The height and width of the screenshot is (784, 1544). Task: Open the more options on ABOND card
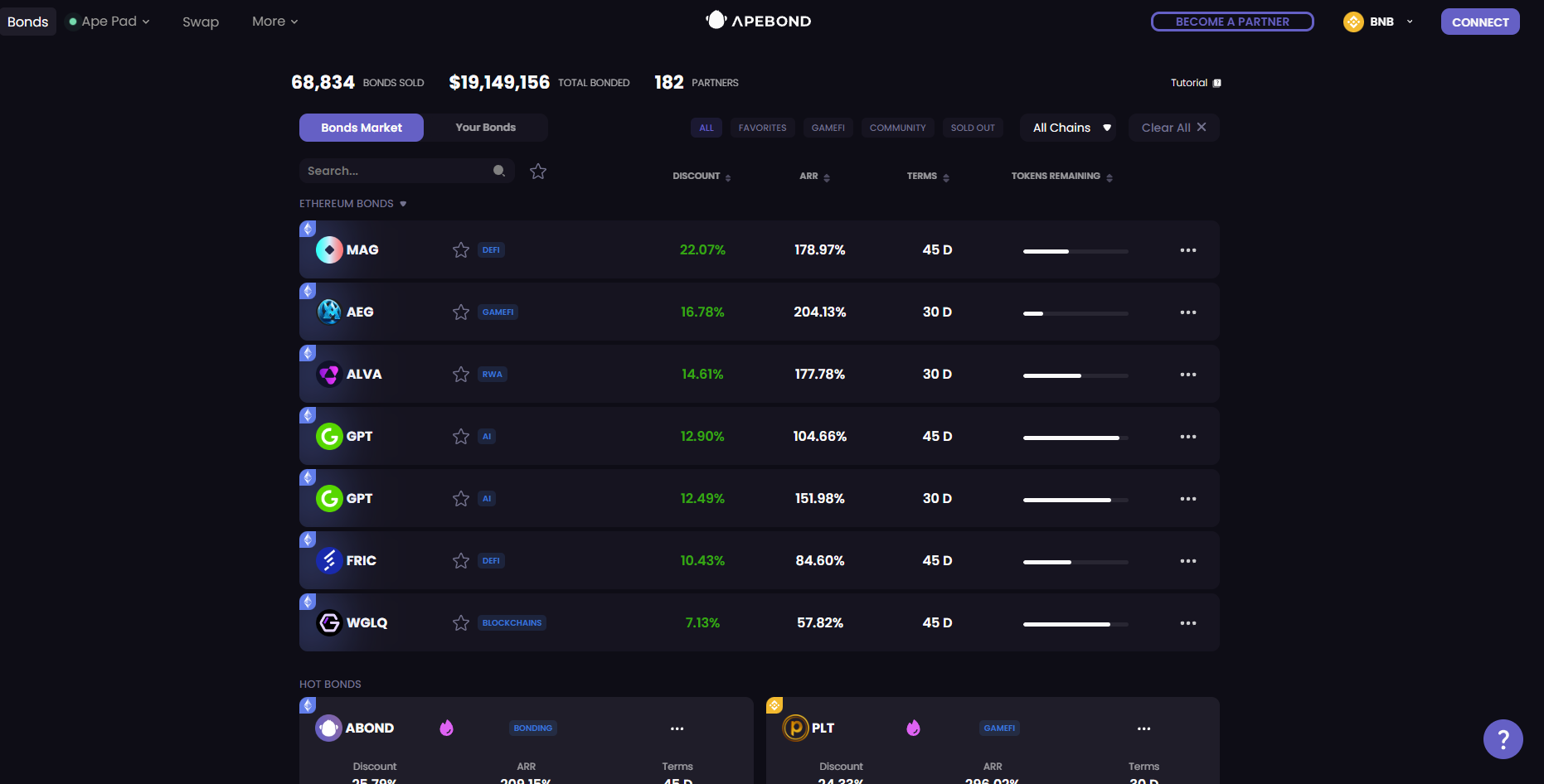point(677,728)
